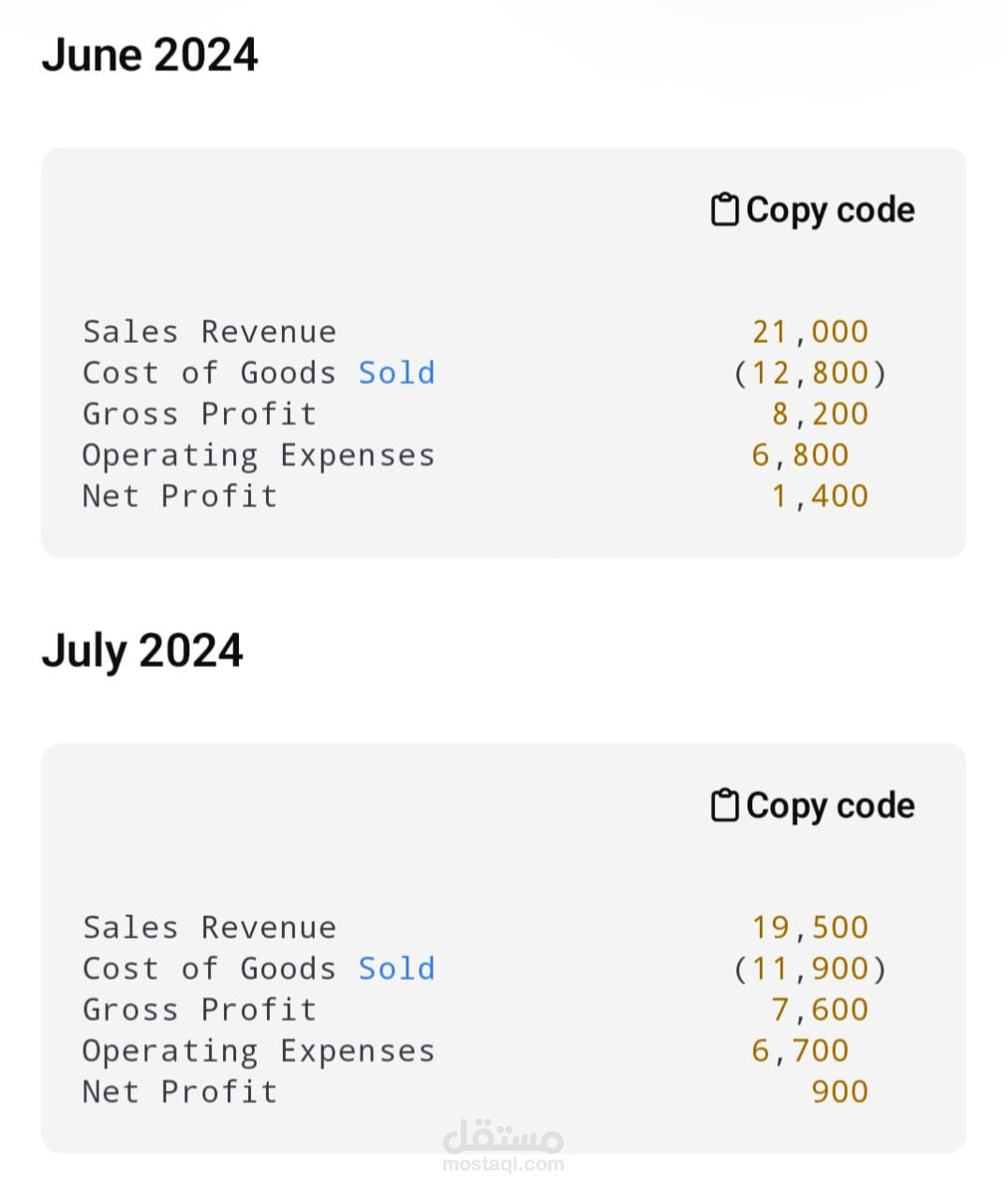
Task: Click the June Gross Profit value 8,200
Action: click(x=820, y=414)
